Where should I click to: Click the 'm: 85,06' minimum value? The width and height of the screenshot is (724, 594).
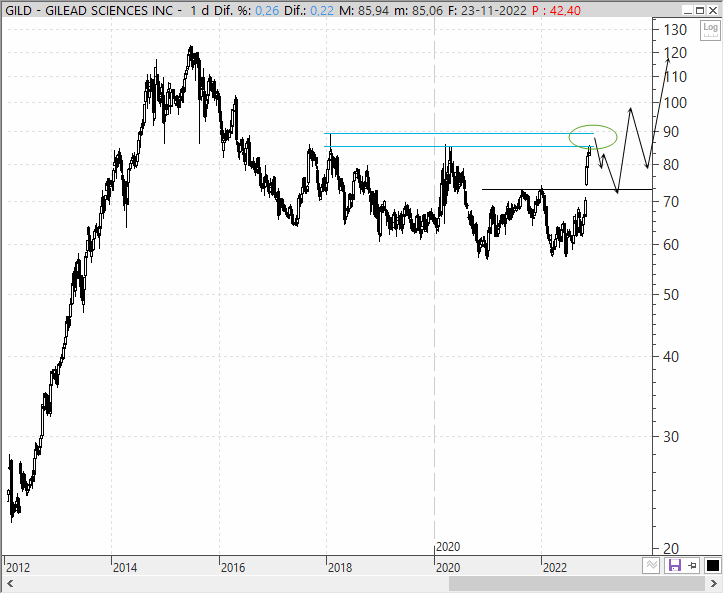418,11
